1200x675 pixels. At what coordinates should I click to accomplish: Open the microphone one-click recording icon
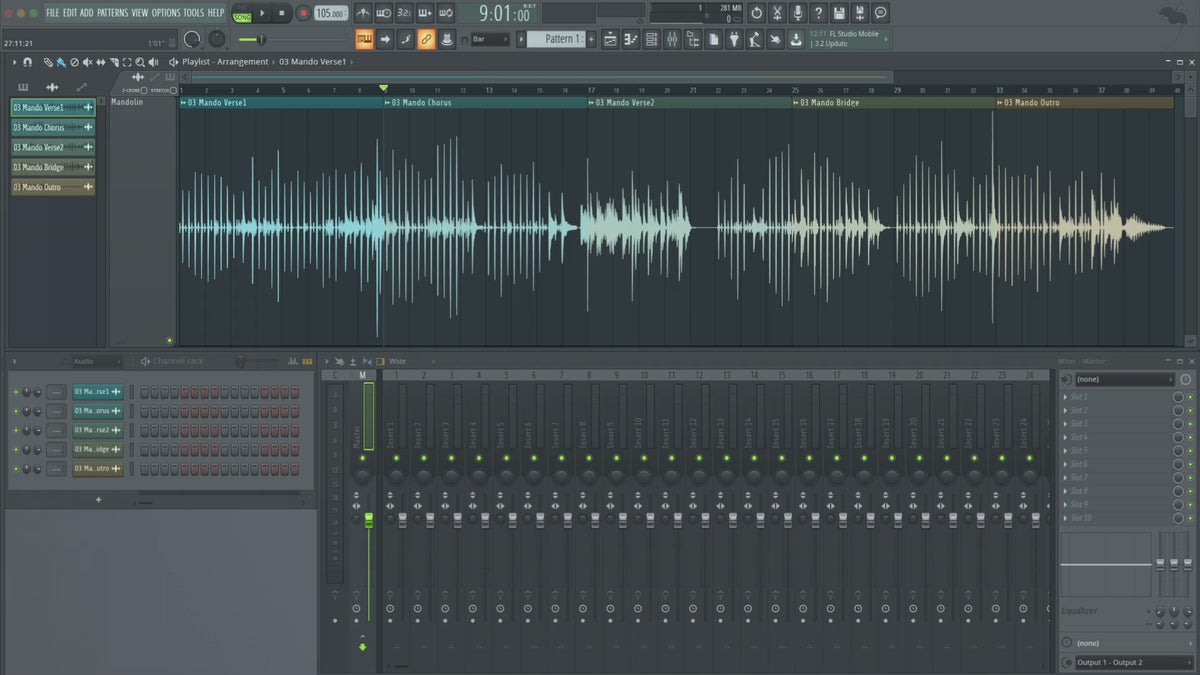[x=798, y=13]
